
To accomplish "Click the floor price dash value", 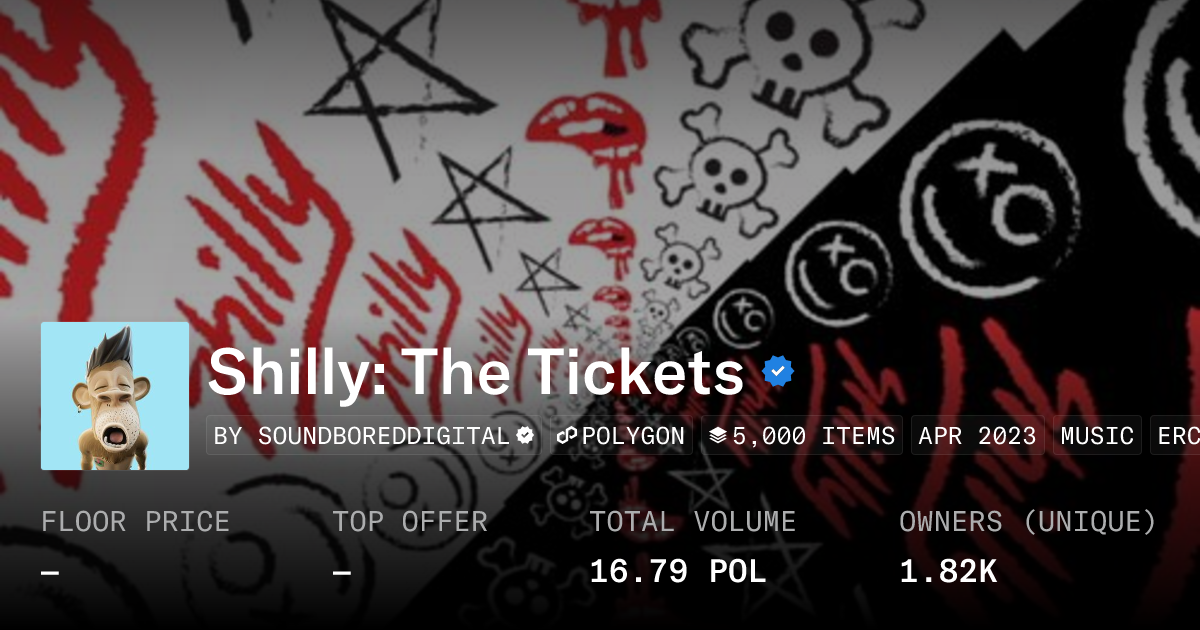I will pyautogui.click(x=50, y=573).
